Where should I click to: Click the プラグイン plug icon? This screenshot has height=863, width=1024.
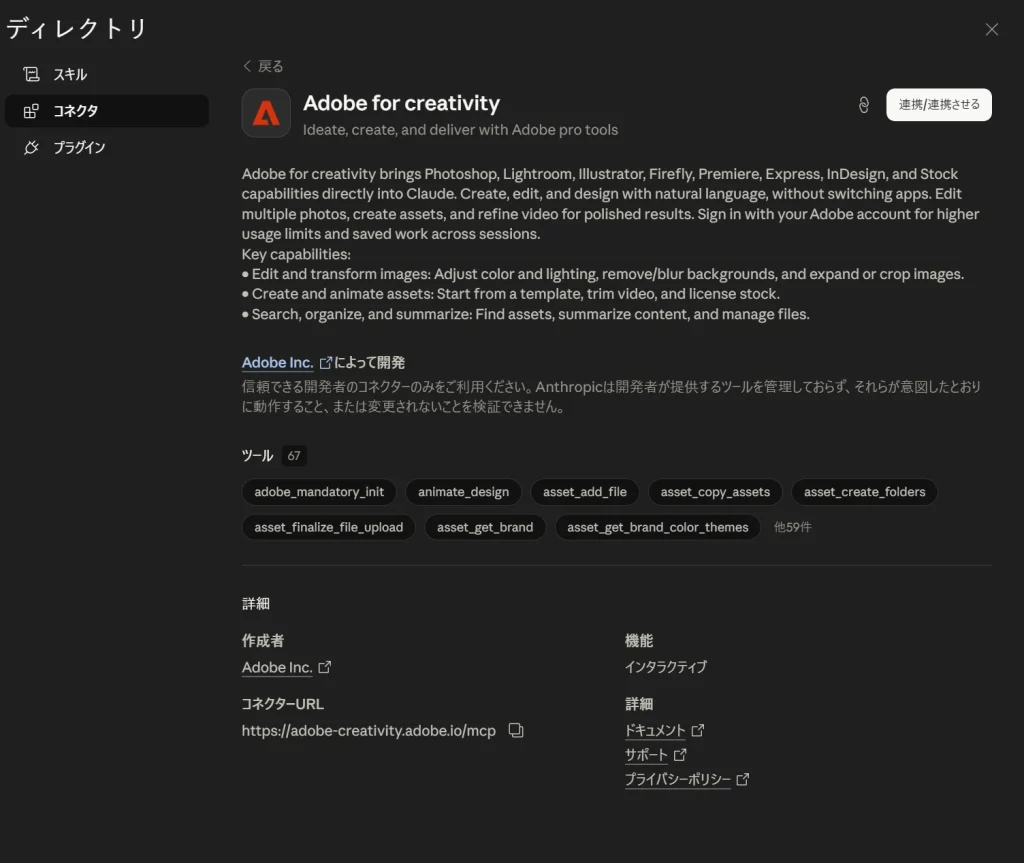[x=31, y=148]
